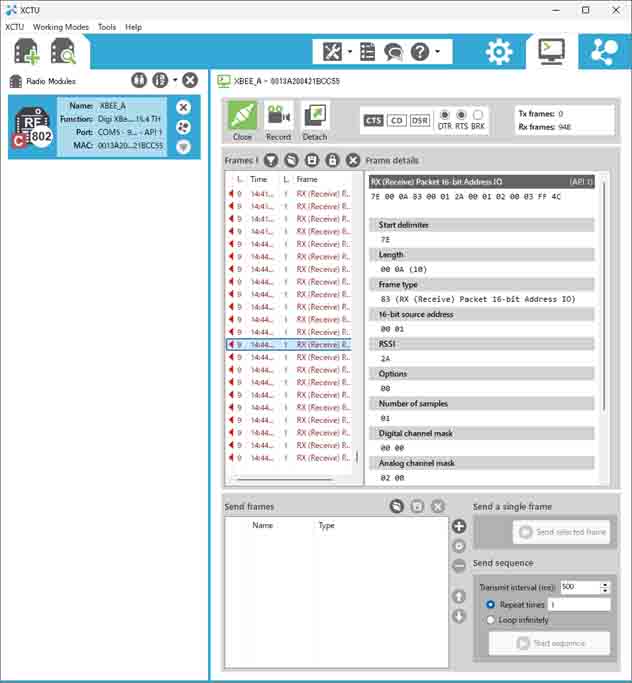Click the Discover radio modules icon
The height and width of the screenshot is (683, 632).
[63, 51]
